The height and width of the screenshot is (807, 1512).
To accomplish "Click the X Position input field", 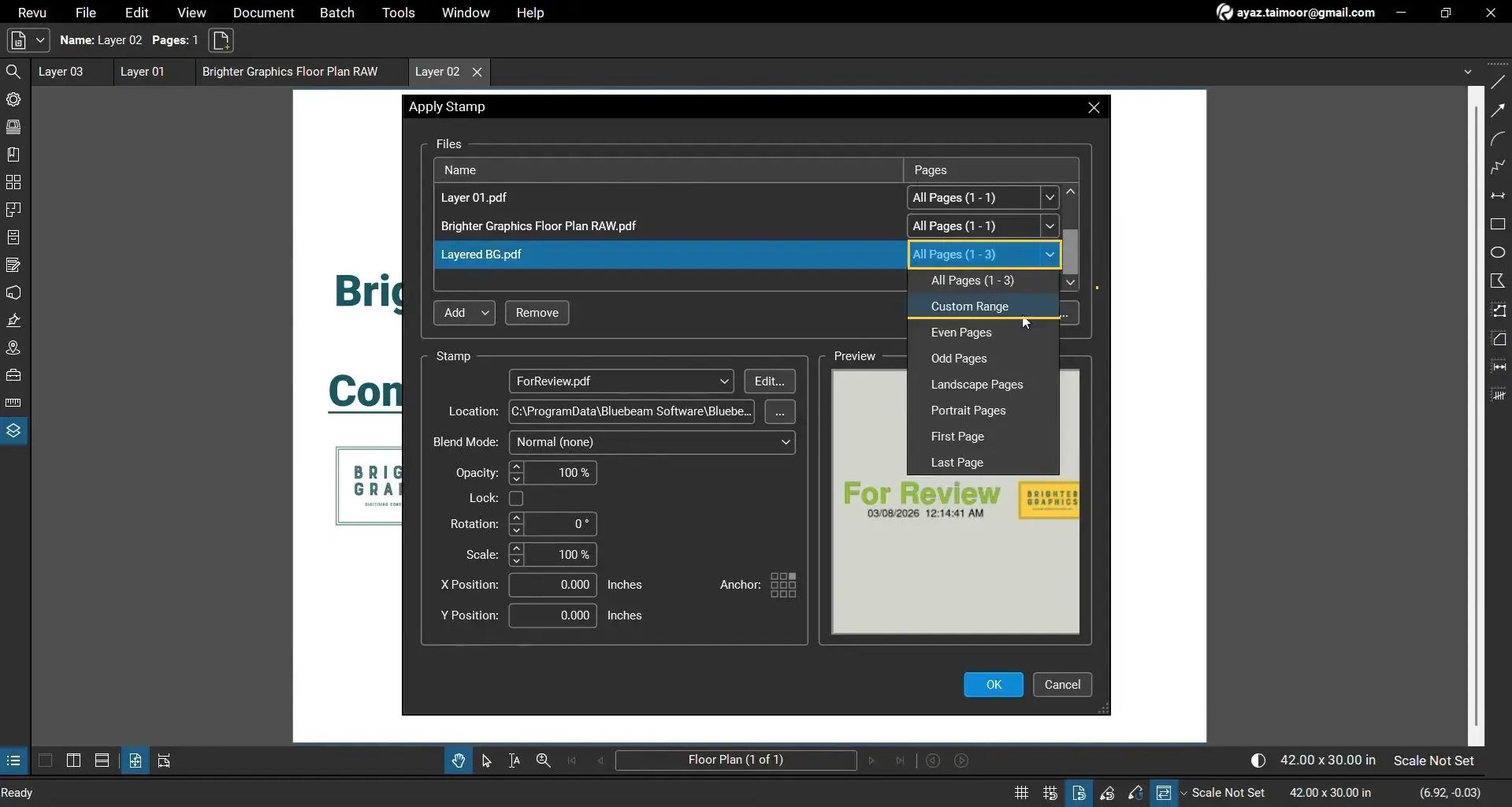I will click(x=552, y=585).
